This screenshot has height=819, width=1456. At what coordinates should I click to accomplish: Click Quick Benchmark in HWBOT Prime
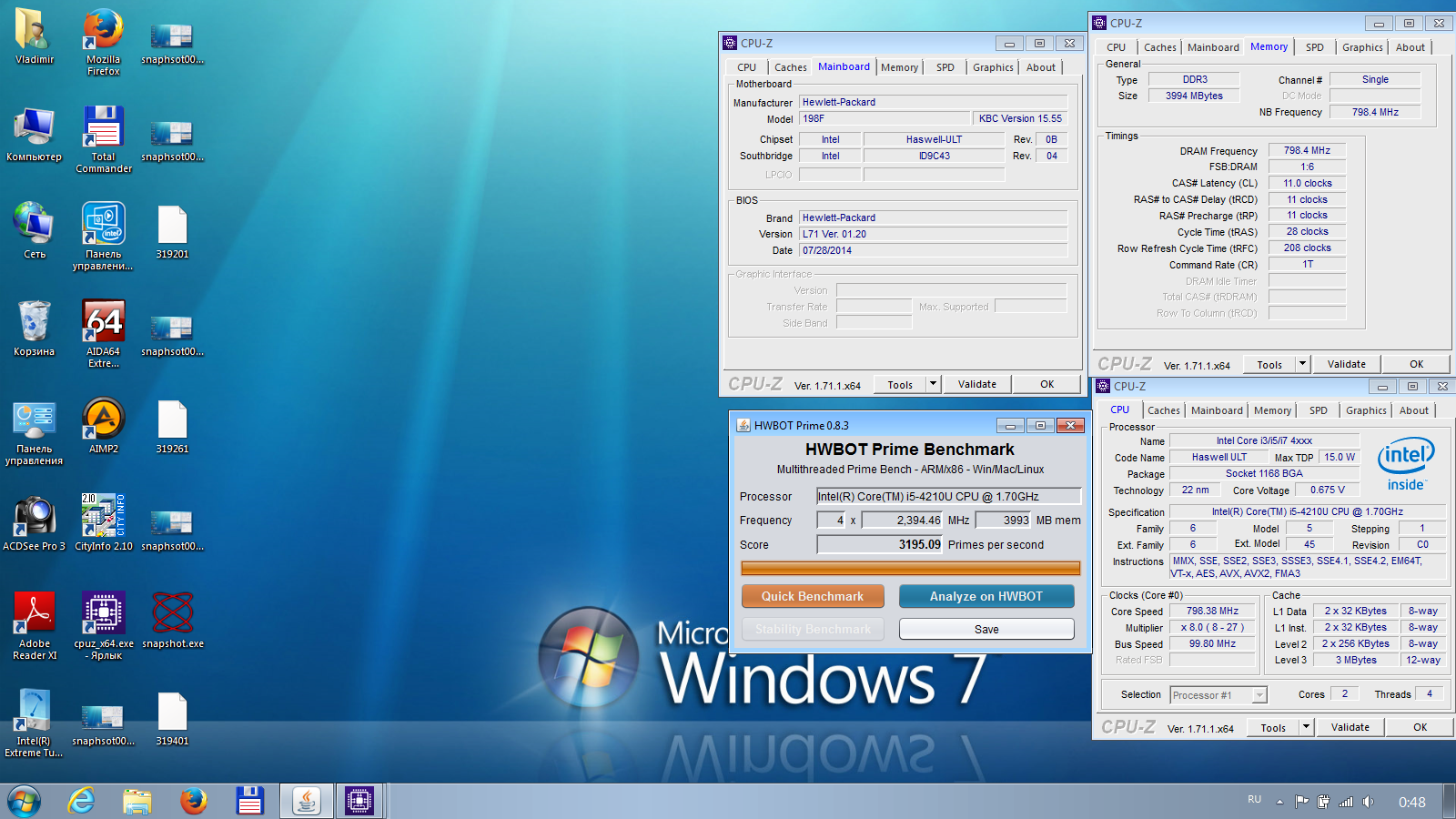pyautogui.click(x=813, y=596)
